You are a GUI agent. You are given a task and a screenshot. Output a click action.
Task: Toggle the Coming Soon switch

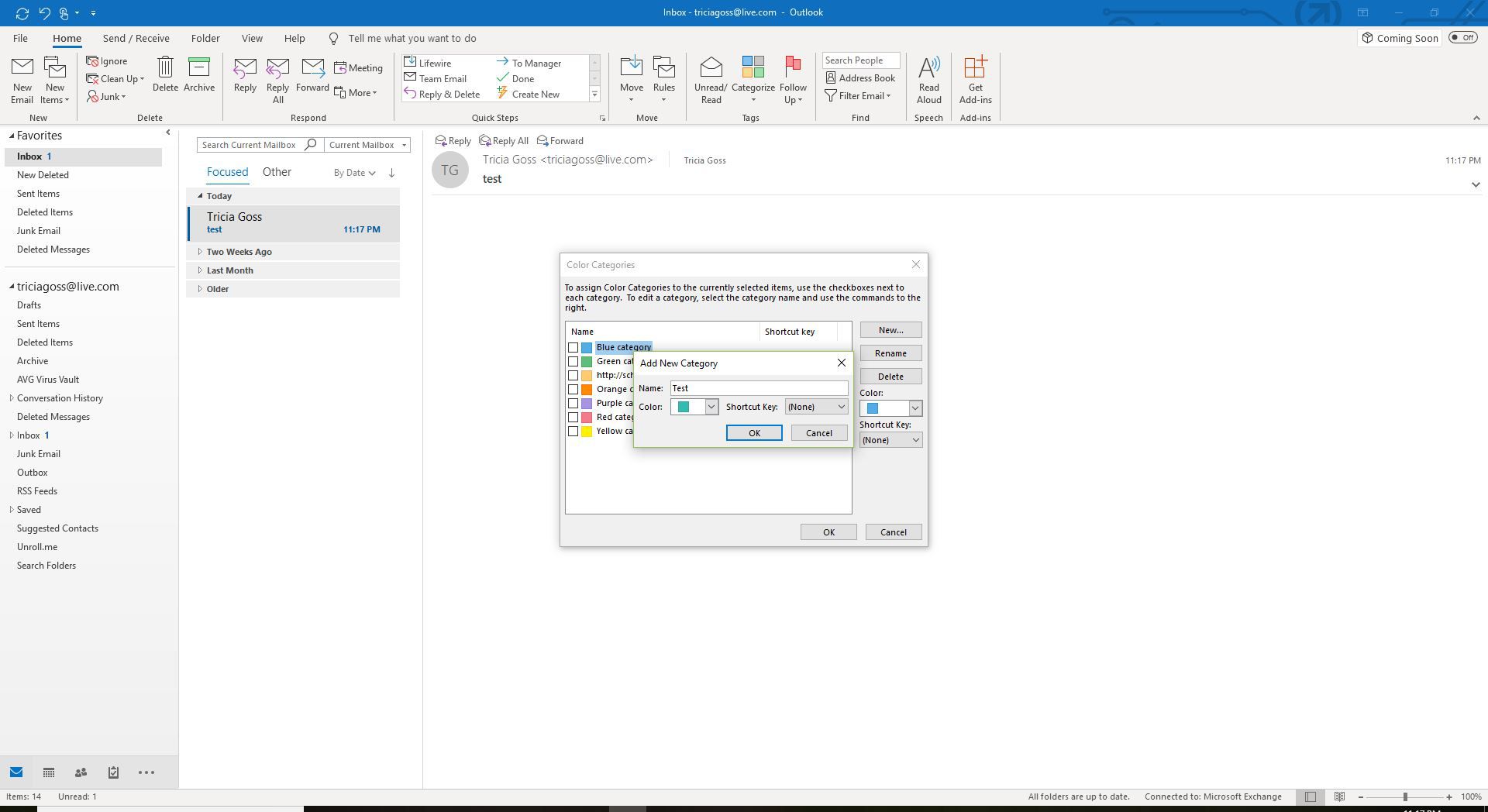tap(1463, 38)
